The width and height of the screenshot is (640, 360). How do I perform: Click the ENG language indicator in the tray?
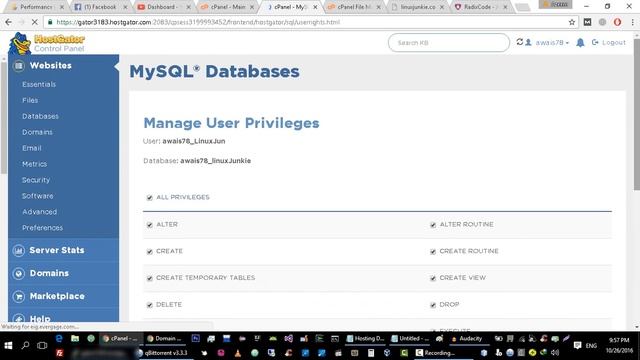pos(591,346)
